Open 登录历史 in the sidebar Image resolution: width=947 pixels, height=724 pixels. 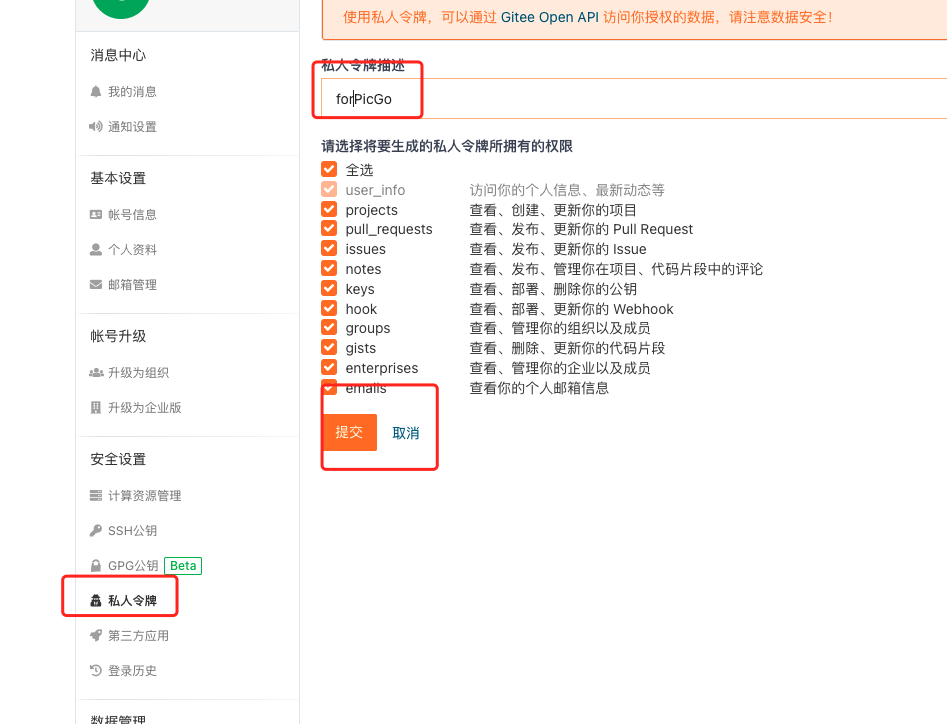click(x=132, y=671)
